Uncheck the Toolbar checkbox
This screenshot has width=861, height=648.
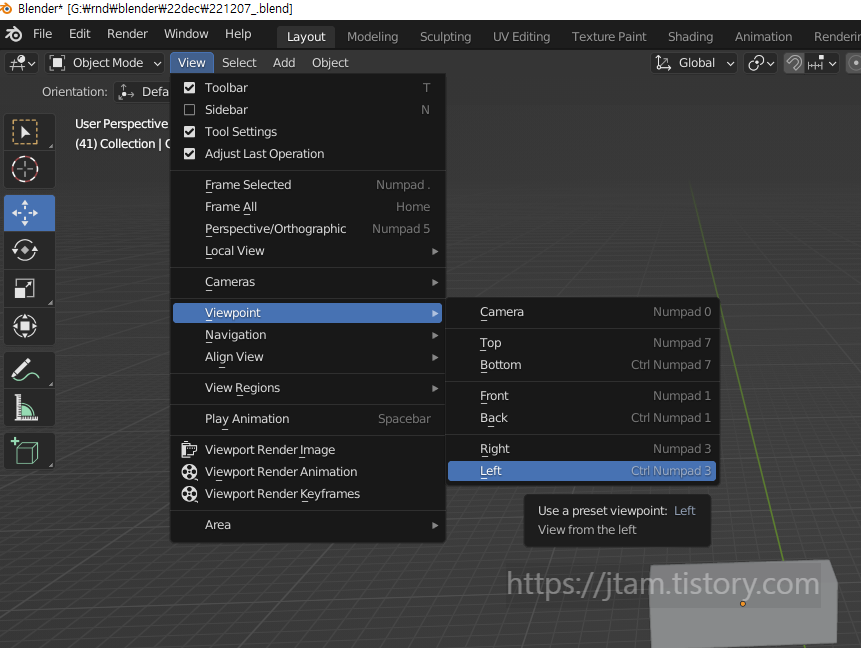(189, 88)
